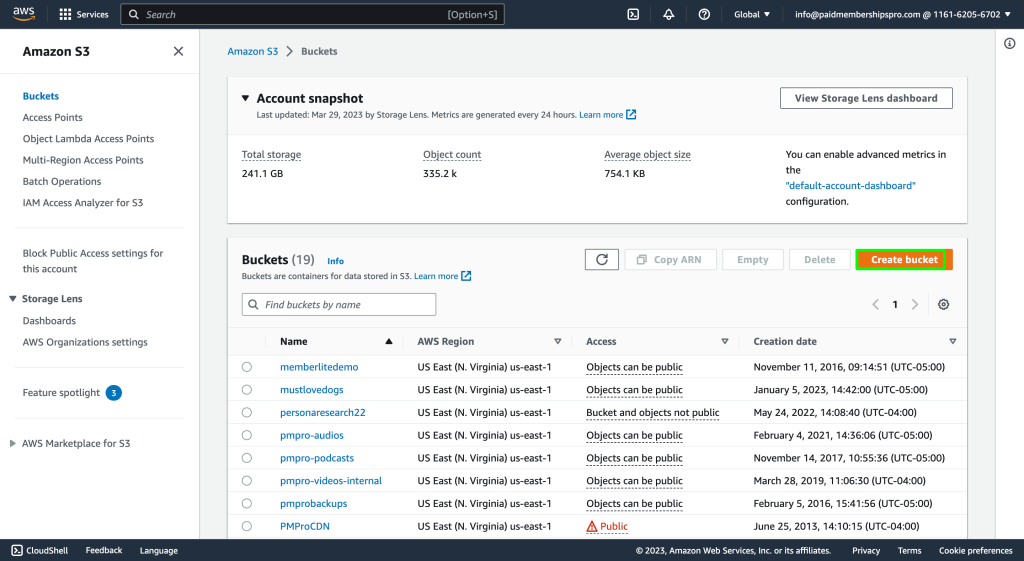Select the pmpro-videos-internal bucket radio button

tap(246, 481)
